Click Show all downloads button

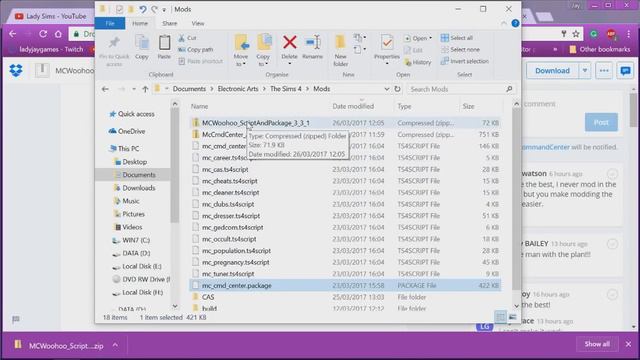597,344
